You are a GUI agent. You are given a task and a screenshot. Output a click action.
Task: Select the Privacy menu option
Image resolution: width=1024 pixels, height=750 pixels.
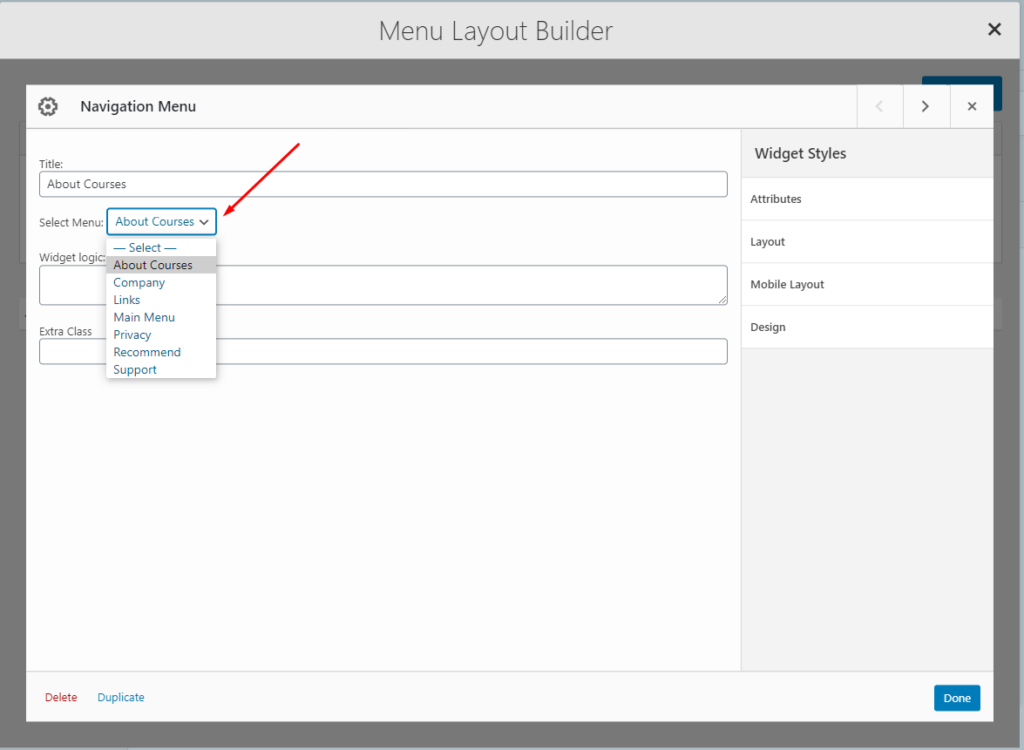(x=131, y=334)
